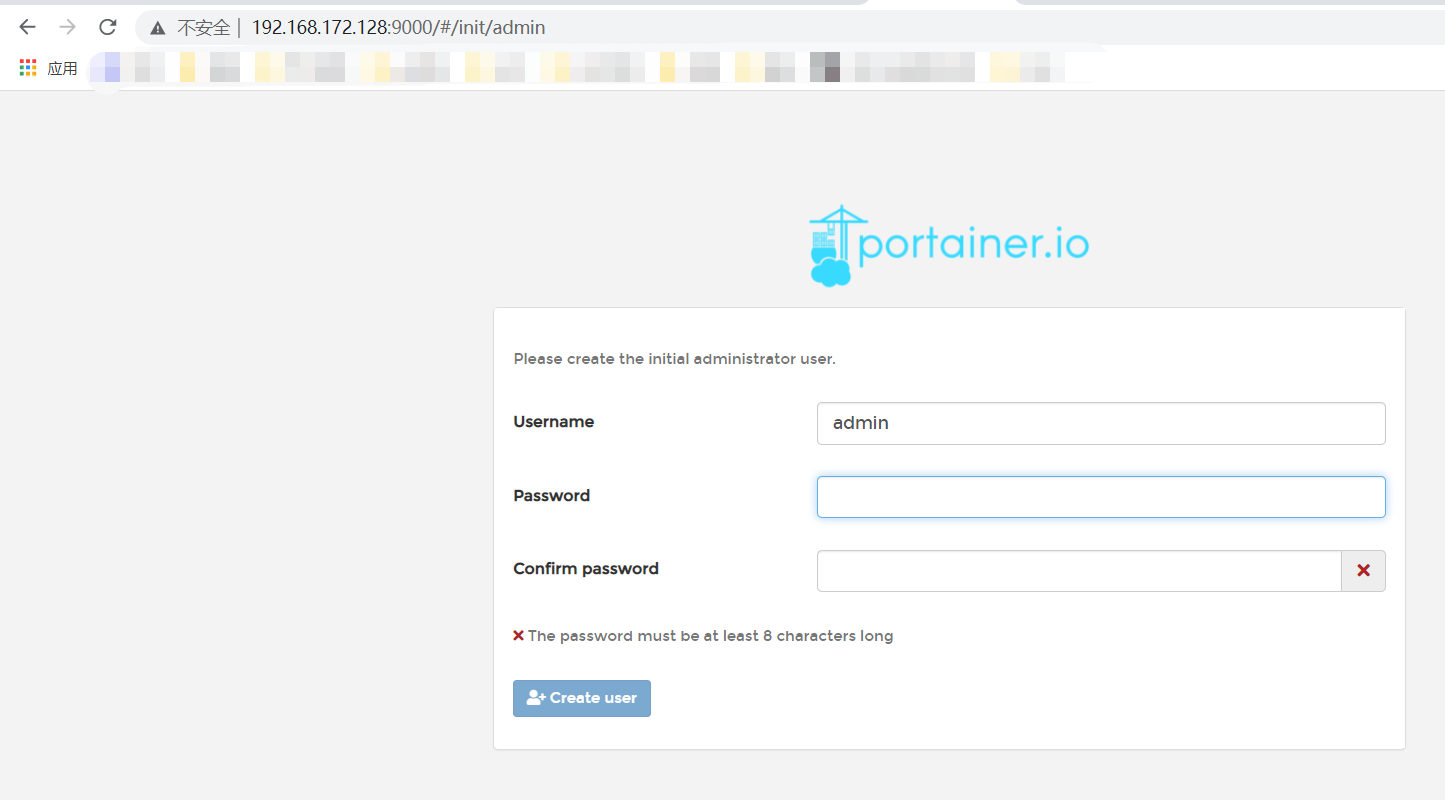Click the Confirm password input field
This screenshot has height=800, width=1445.
coord(1079,570)
